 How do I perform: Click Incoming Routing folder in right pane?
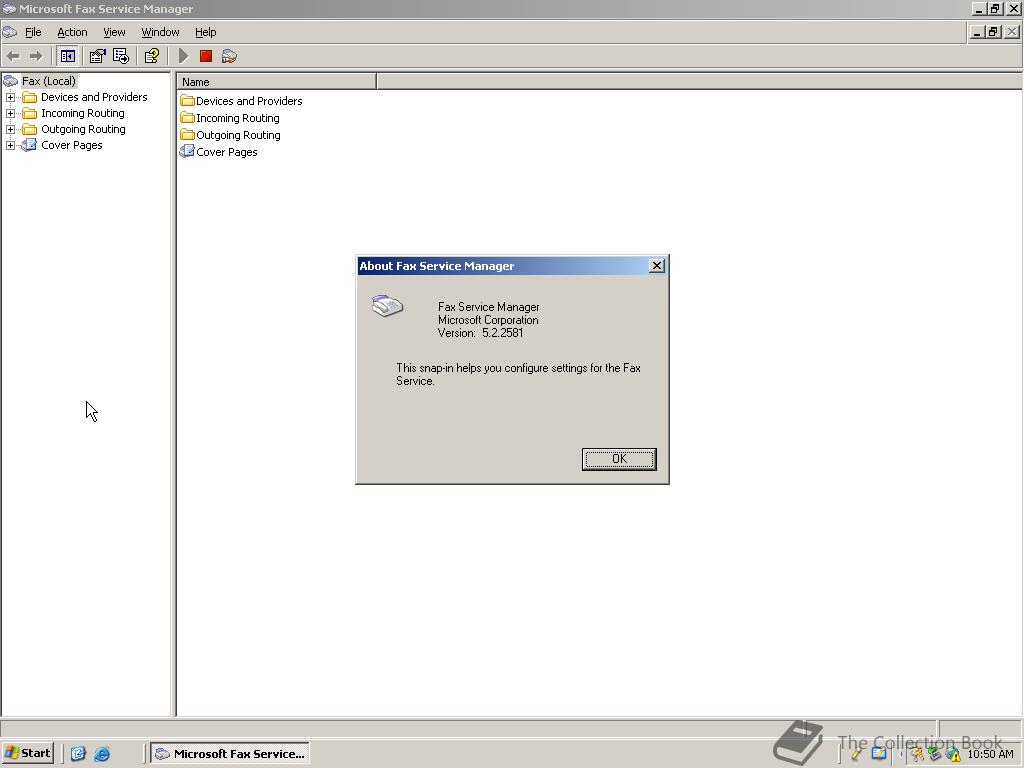click(x=230, y=118)
